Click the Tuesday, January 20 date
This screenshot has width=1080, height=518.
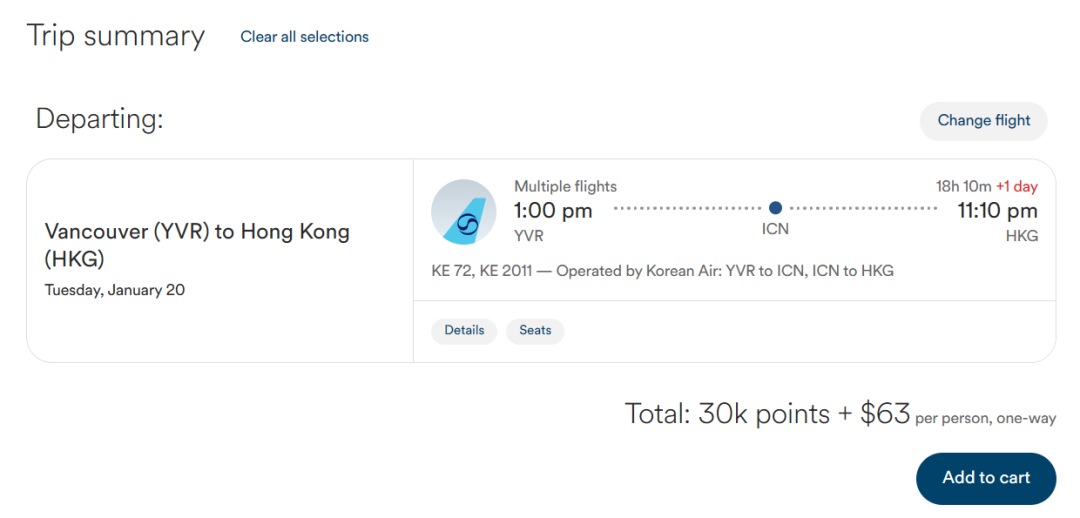(115, 291)
